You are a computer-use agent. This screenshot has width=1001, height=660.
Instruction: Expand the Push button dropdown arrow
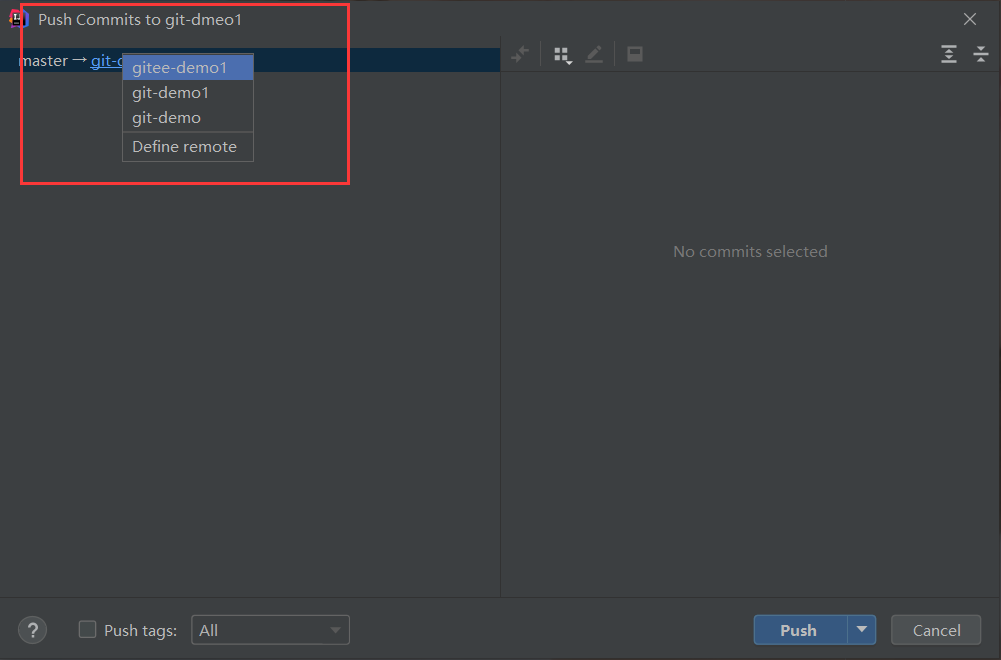pos(862,630)
